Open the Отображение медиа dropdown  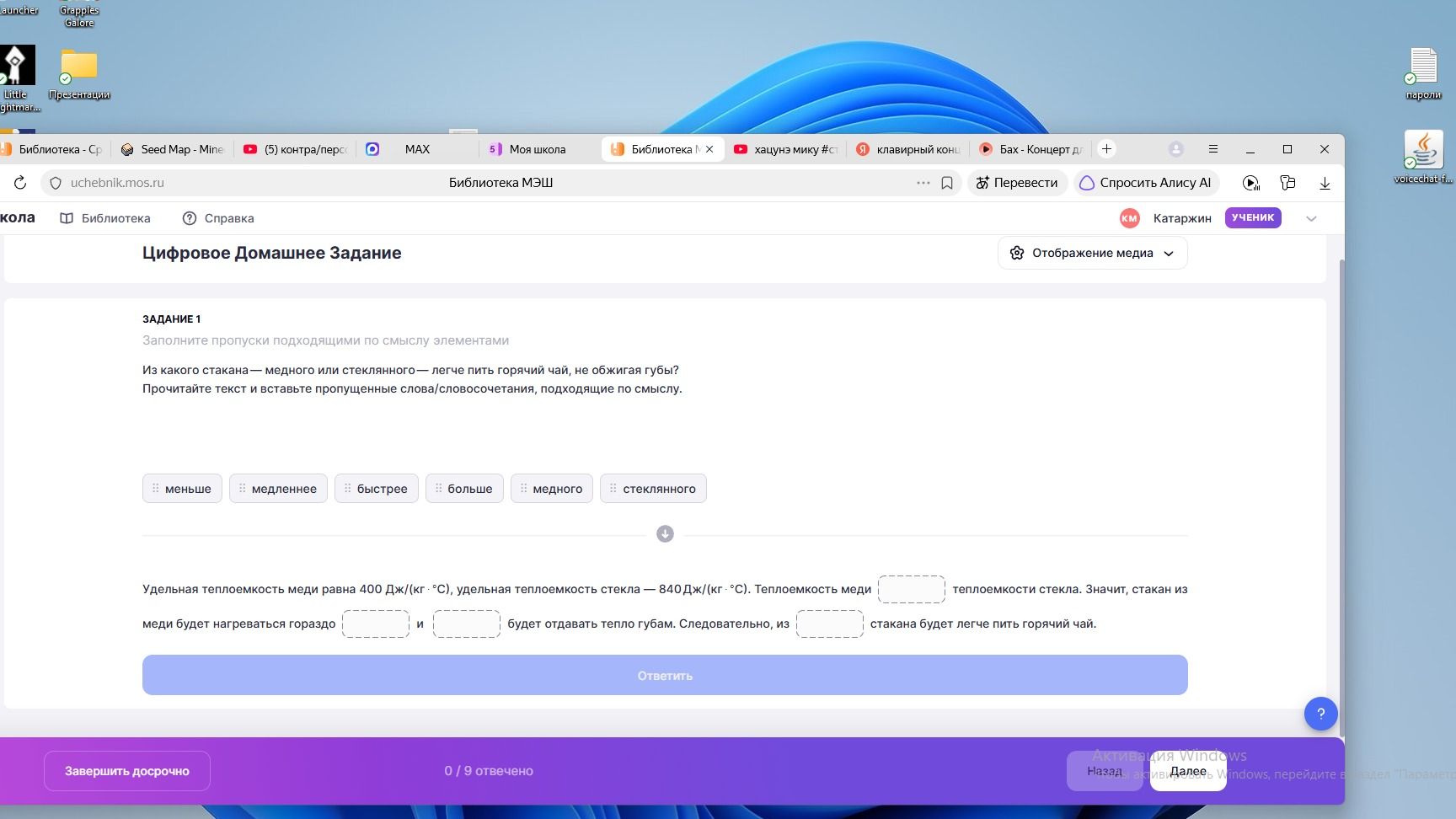click(1093, 253)
